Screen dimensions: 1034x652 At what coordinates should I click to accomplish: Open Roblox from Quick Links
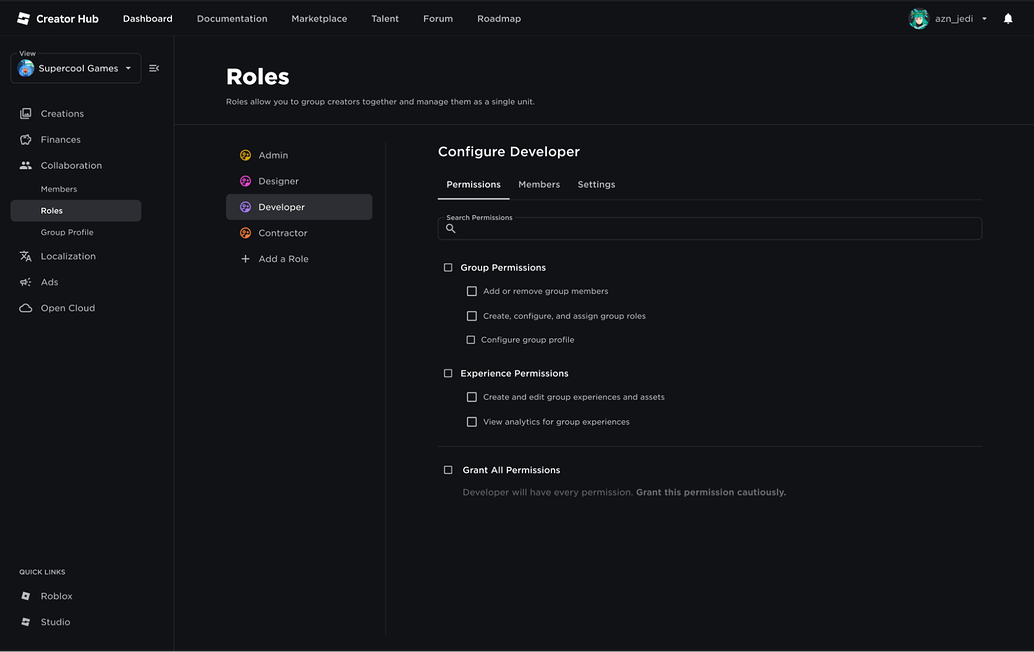pos(55,595)
